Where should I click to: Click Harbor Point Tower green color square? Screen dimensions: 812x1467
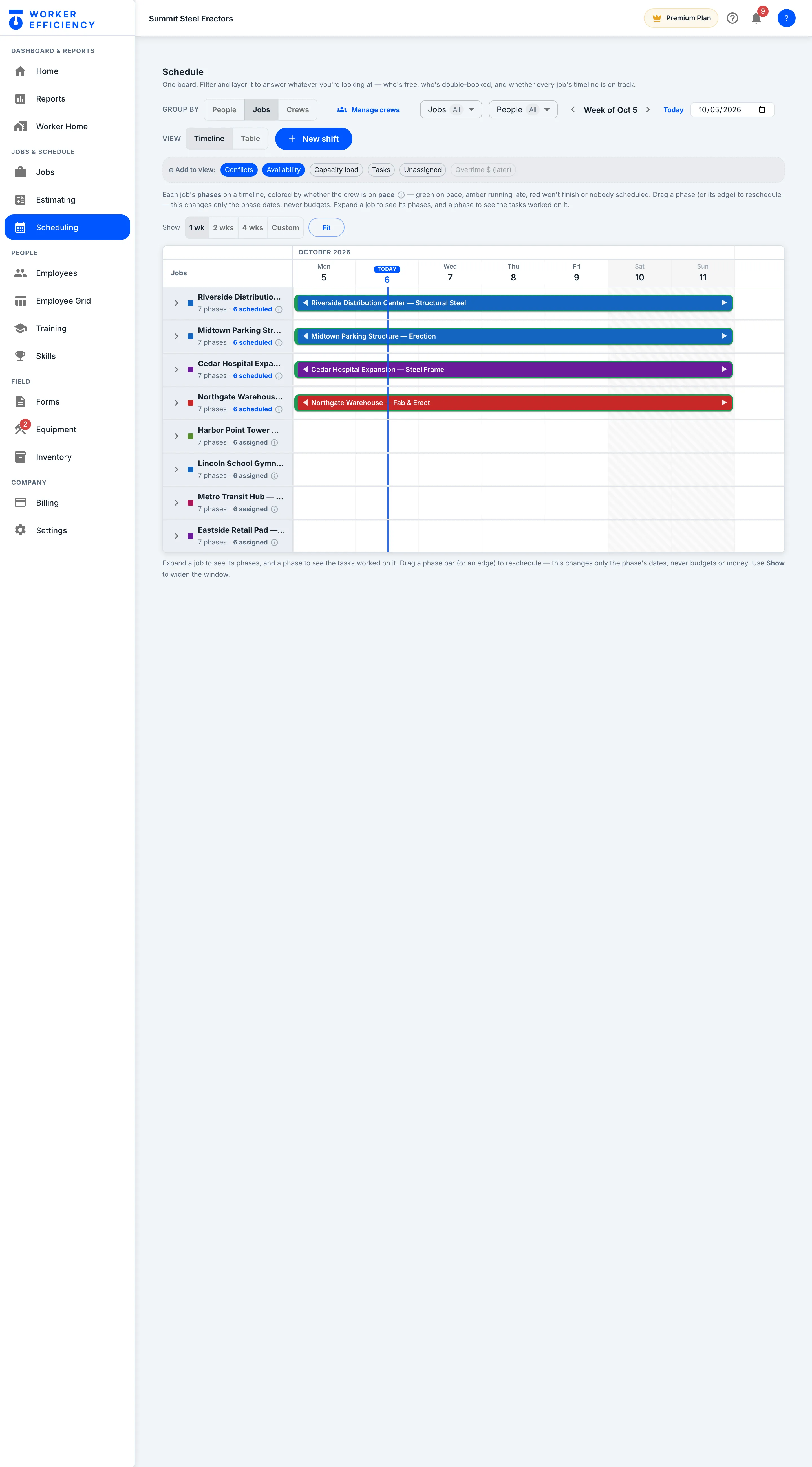[x=191, y=436]
